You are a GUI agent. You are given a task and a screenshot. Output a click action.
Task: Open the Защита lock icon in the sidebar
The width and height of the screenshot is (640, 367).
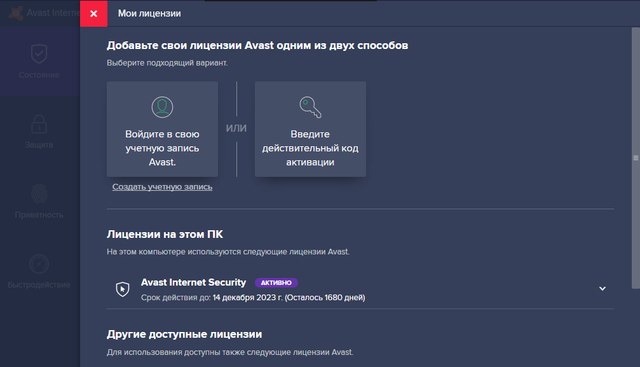pyautogui.click(x=39, y=124)
